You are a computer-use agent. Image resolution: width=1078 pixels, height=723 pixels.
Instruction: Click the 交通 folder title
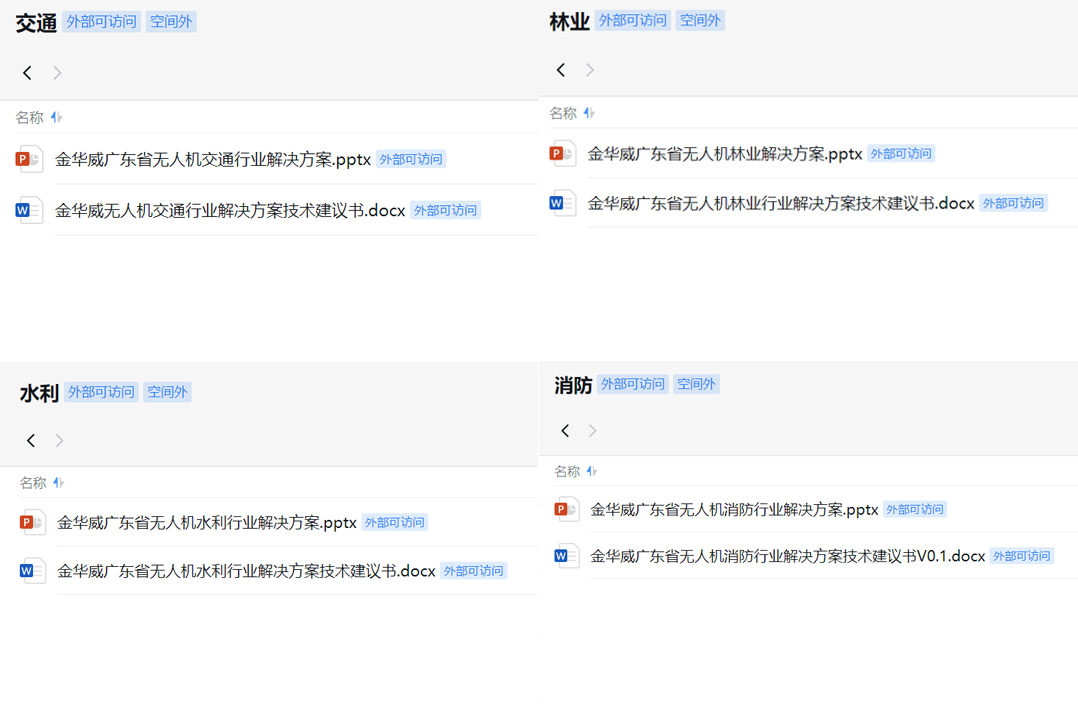pyautogui.click(x=36, y=23)
